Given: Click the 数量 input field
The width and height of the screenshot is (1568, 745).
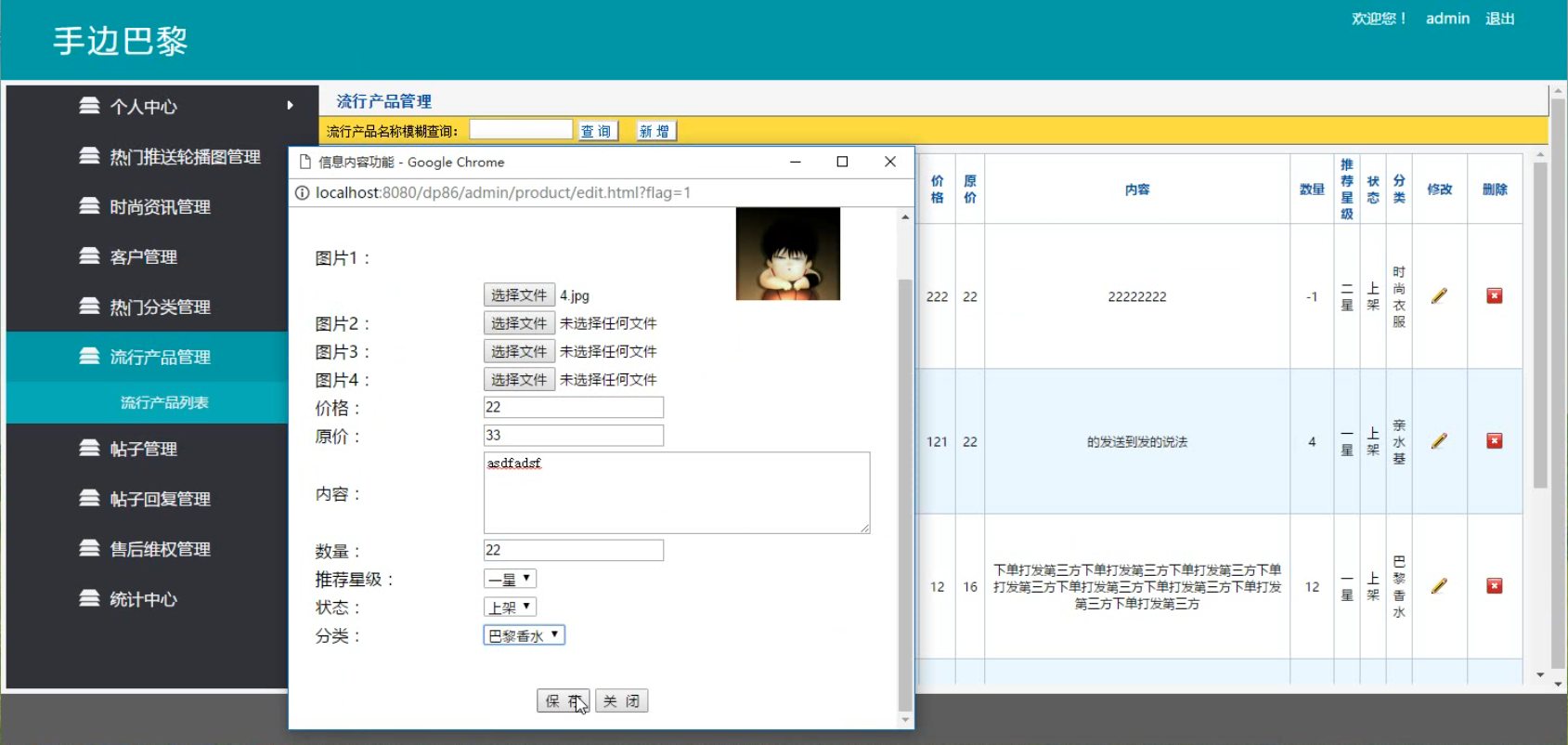Looking at the screenshot, I should (x=574, y=550).
